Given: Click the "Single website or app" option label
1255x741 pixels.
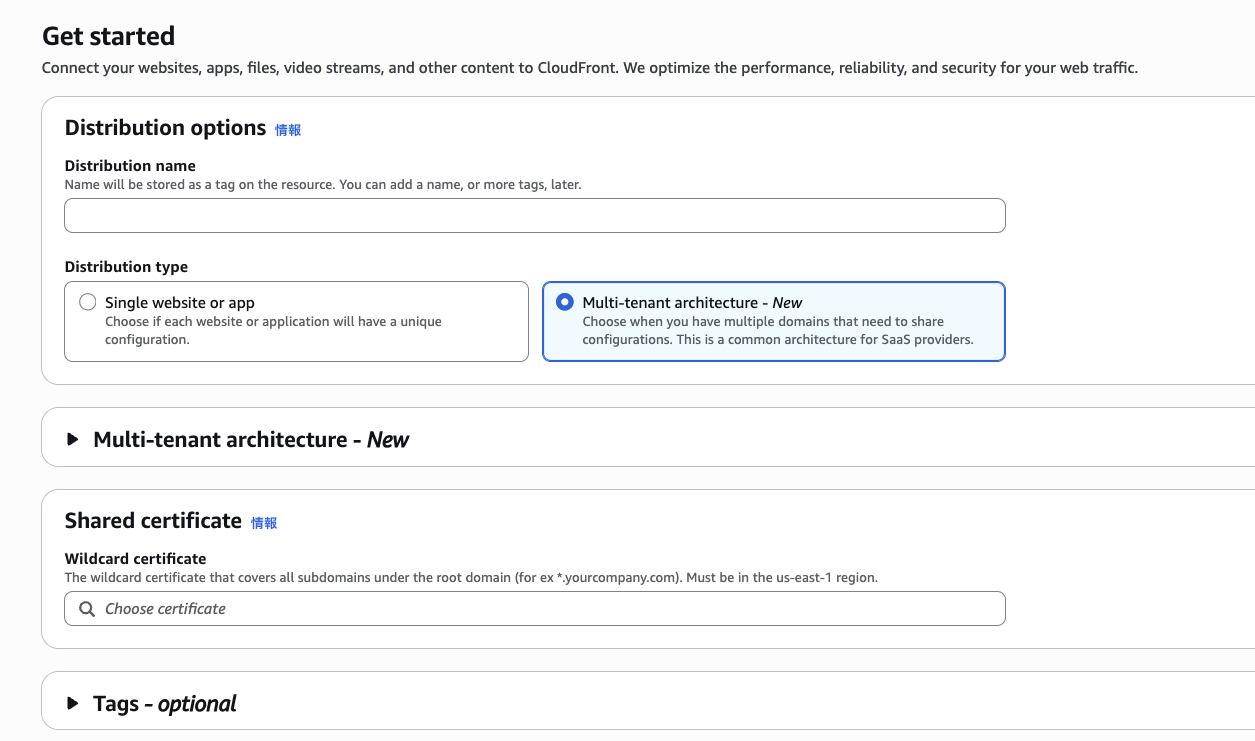Looking at the screenshot, I should [x=180, y=302].
